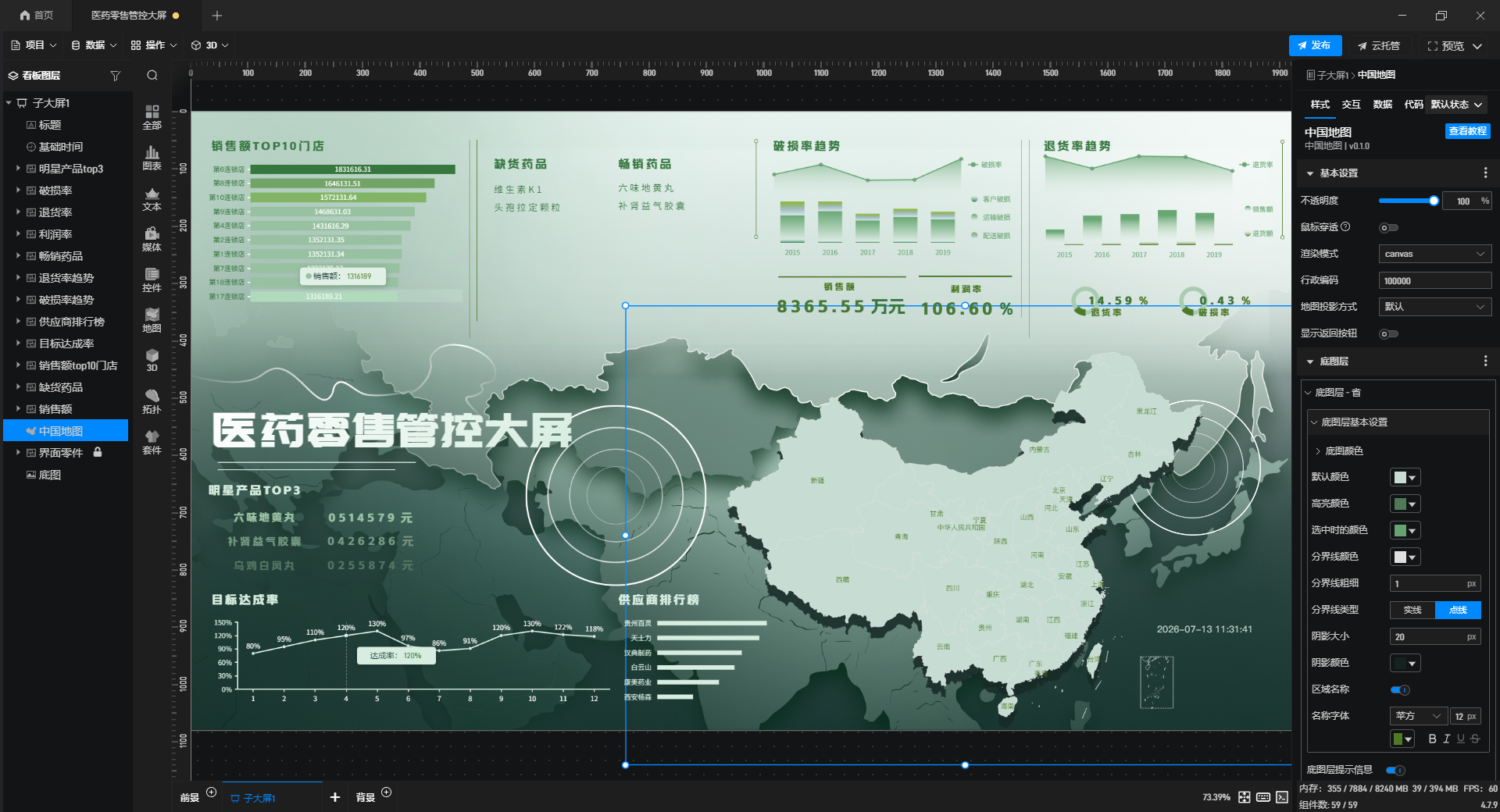Open the 图表 chart components icon

point(152,157)
